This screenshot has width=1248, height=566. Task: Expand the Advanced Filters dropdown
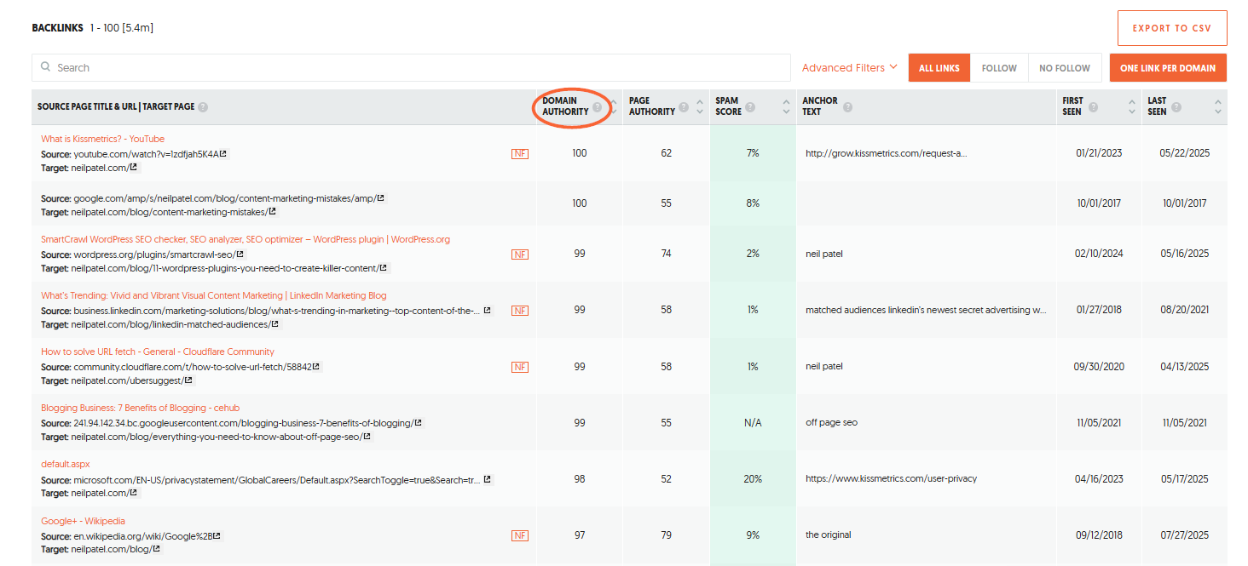click(x=850, y=68)
